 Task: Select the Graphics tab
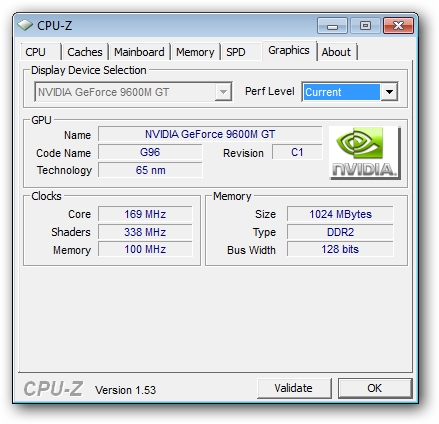[289, 50]
